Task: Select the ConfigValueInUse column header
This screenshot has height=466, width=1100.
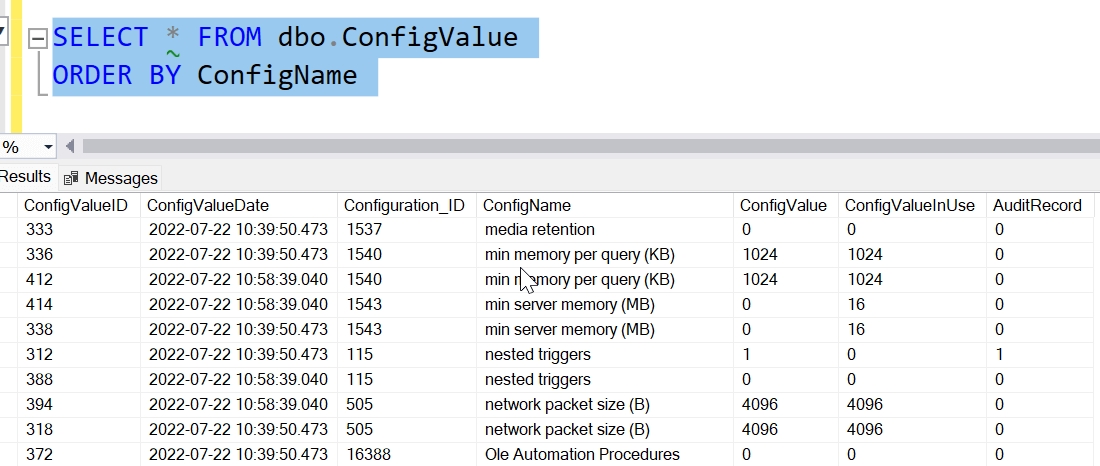Action: coord(909,205)
